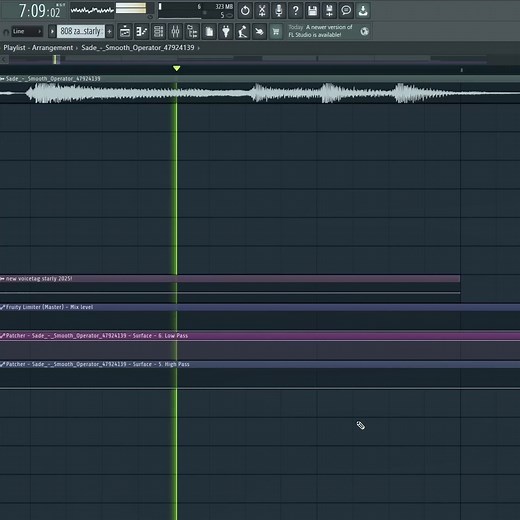The height and width of the screenshot is (520, 520).
Task: Click the Low Pass automation clip body
Action: point(260,350)
